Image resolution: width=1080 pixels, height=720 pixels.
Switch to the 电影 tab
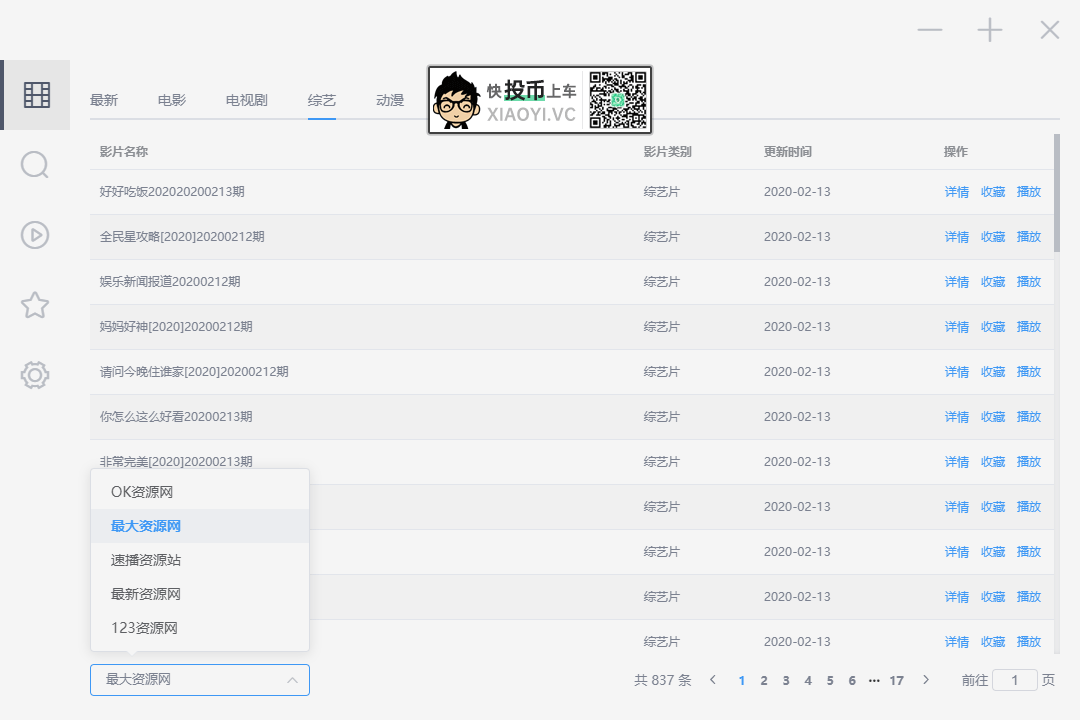tap(172, 101)
